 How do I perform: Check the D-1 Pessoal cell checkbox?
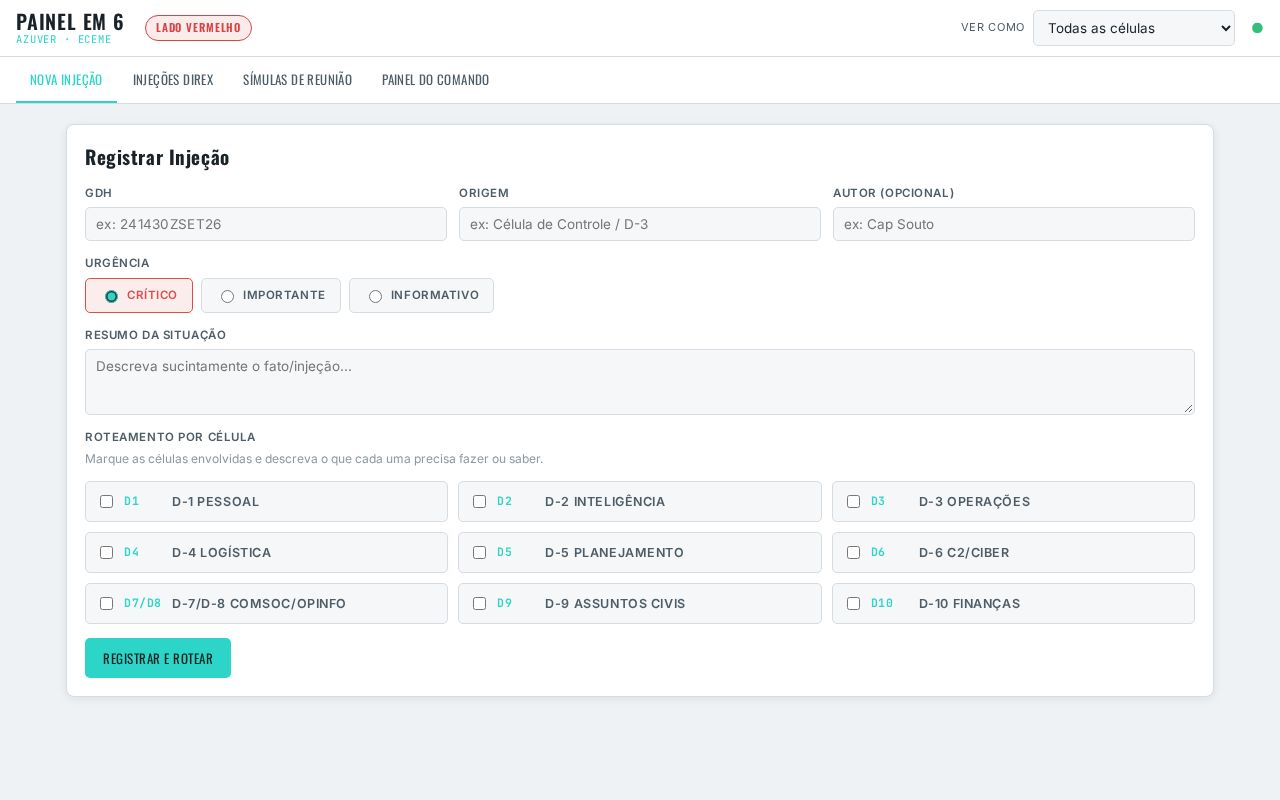click(106, 502)
